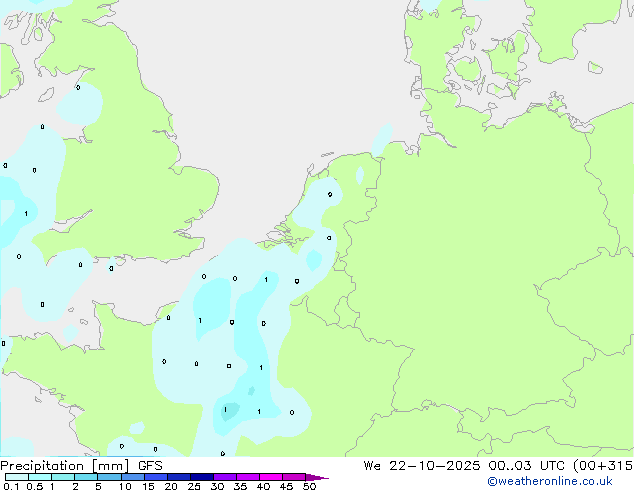Click the 45–50 mm legend color swatch
The width and height of the screenshot is (634, 490).
click(294, 477)
